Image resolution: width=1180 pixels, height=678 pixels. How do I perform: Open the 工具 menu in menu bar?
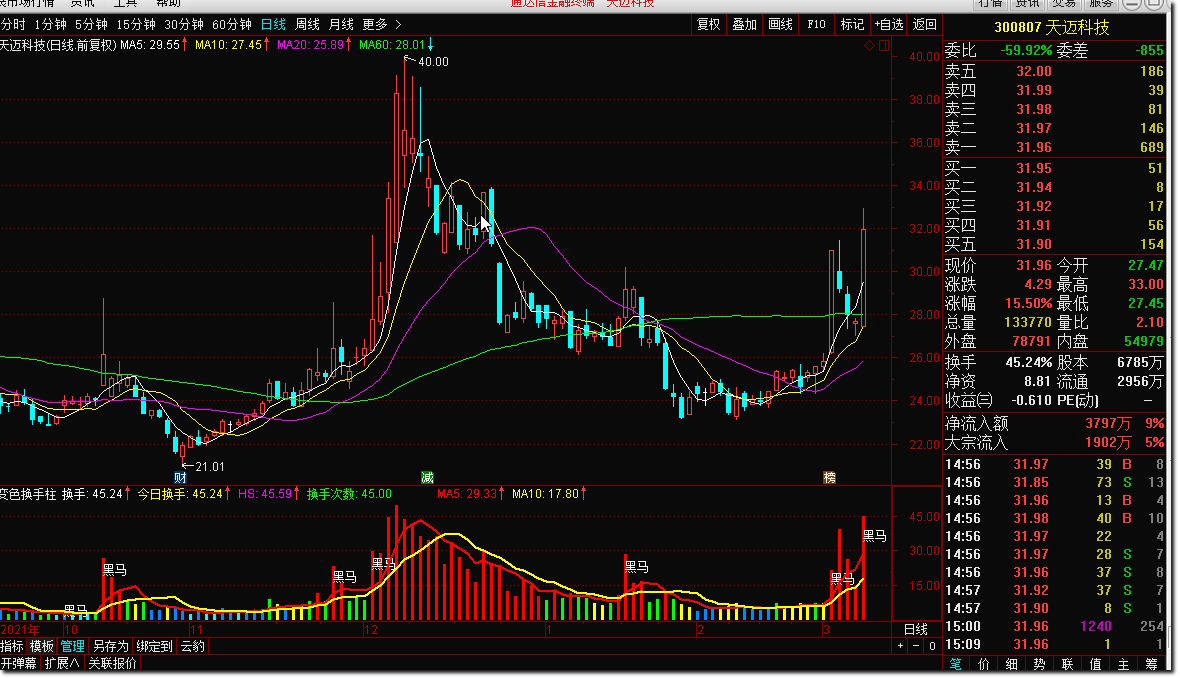click(x=126, y=4)
